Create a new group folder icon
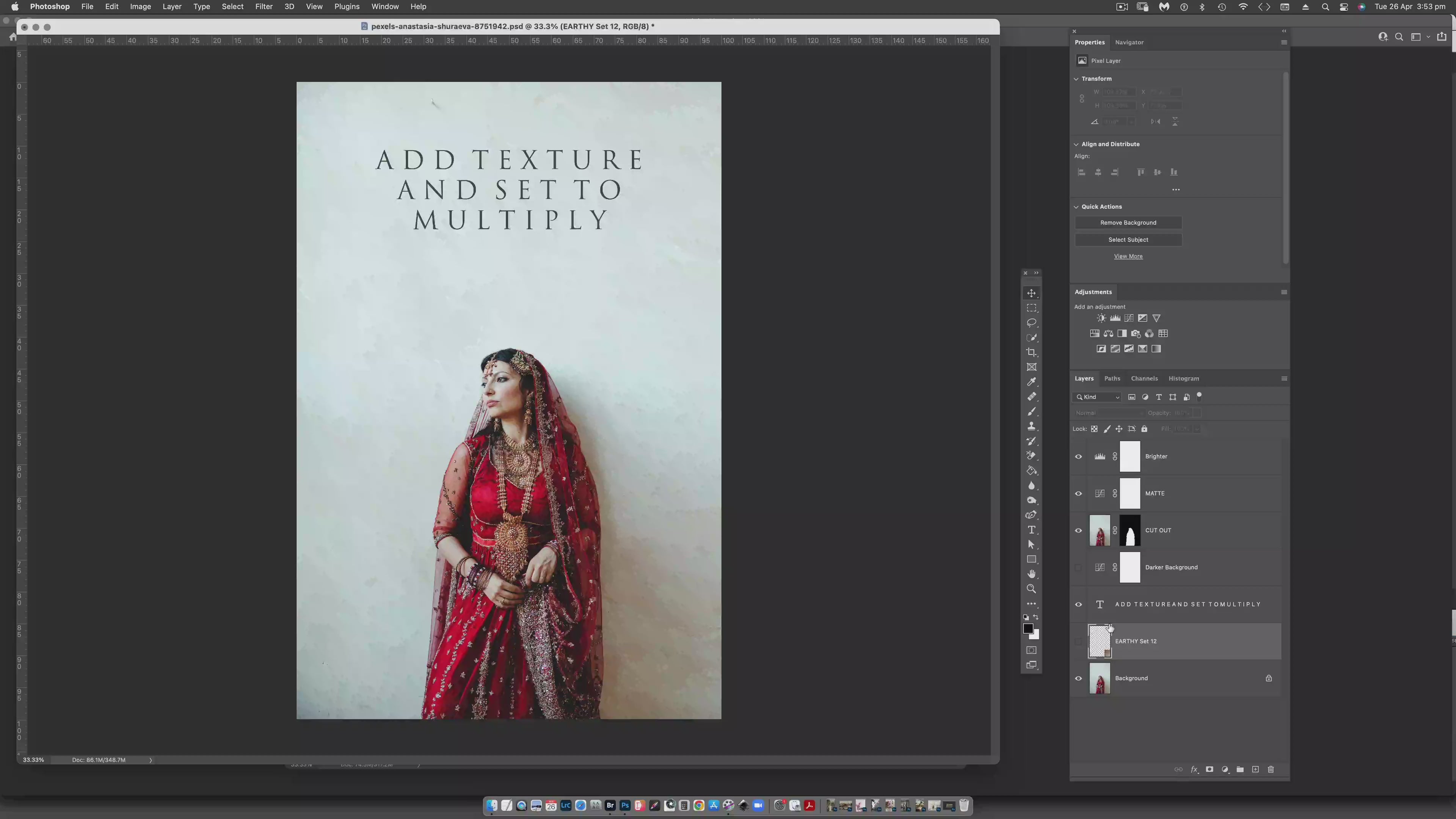Screen dimensions: 1456x819 [x=1240, y=769]
